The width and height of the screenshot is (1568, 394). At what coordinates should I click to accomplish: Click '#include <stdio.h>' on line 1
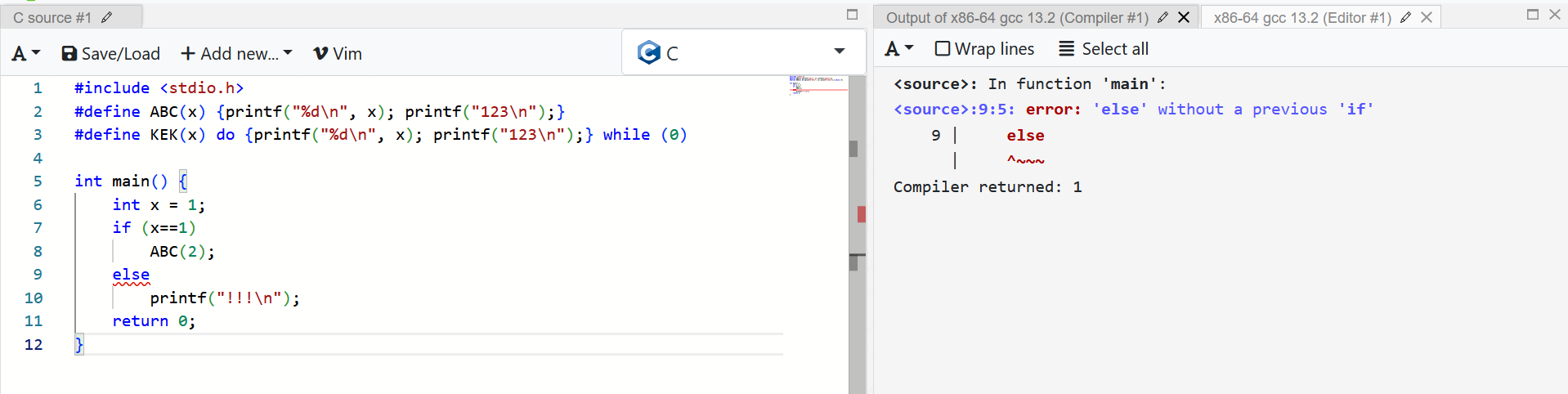[x=159, y=88]
